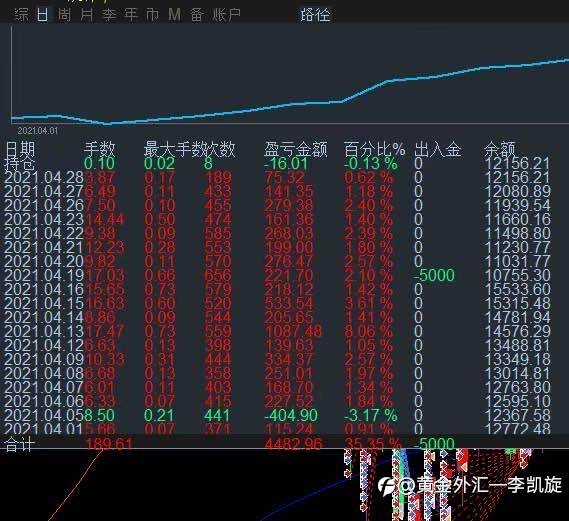Select the 日 daily tab
Screen dimensions: 569x521
click(42, 15)
